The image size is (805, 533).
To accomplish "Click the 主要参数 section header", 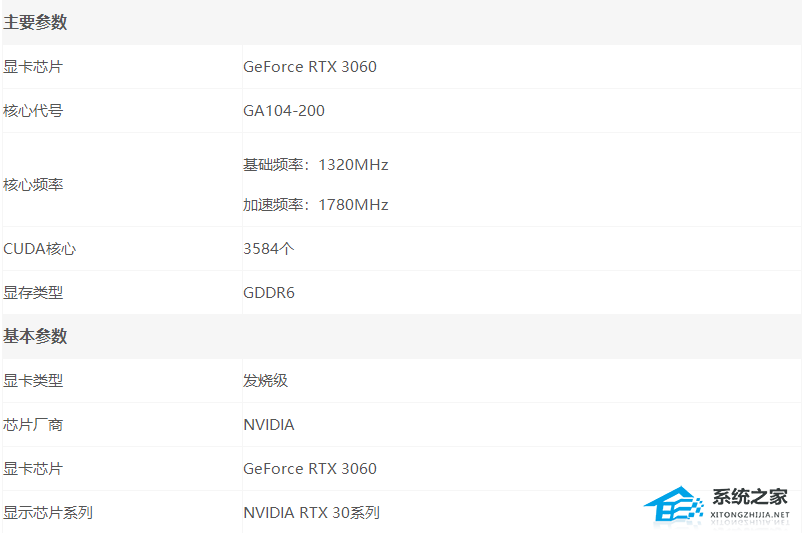I will tap(36, 22).
